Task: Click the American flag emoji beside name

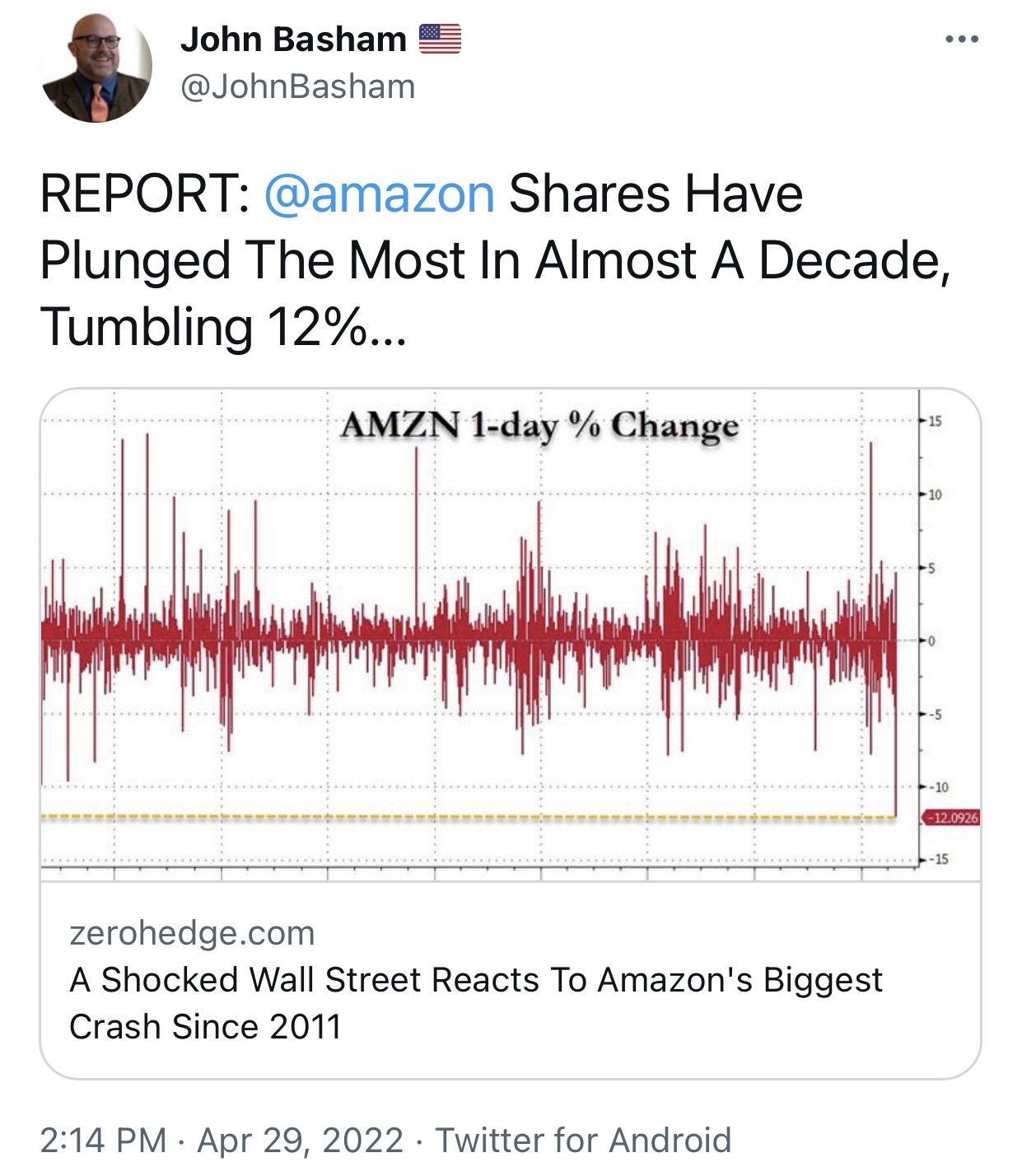Action: click(440, 39)
